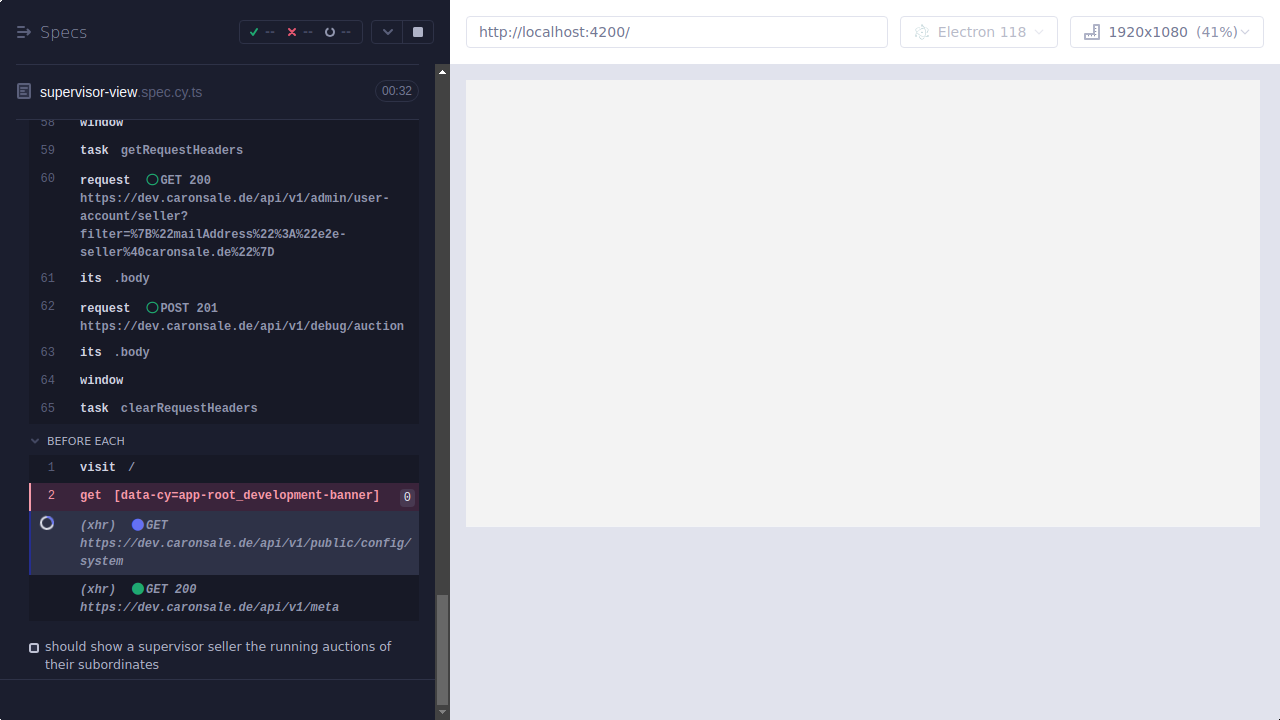Click the Specs sidebar hamburger icon

(23, 31)
